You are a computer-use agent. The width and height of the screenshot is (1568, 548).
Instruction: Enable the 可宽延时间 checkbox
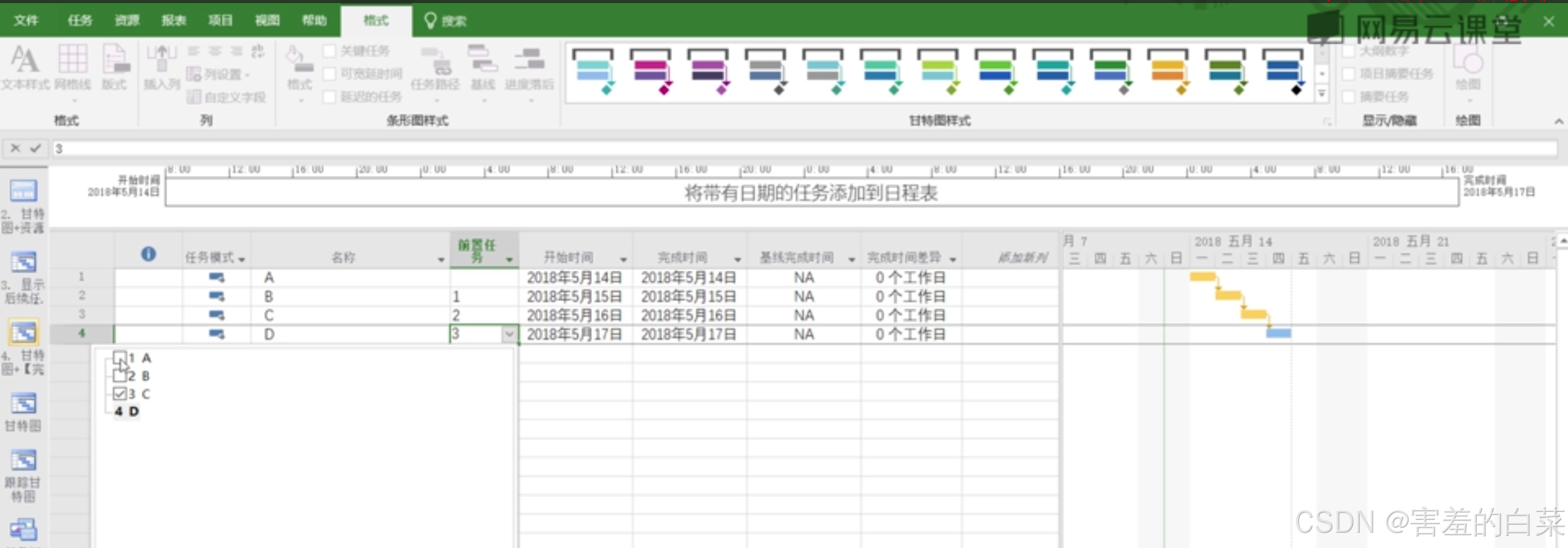[330, 74]
